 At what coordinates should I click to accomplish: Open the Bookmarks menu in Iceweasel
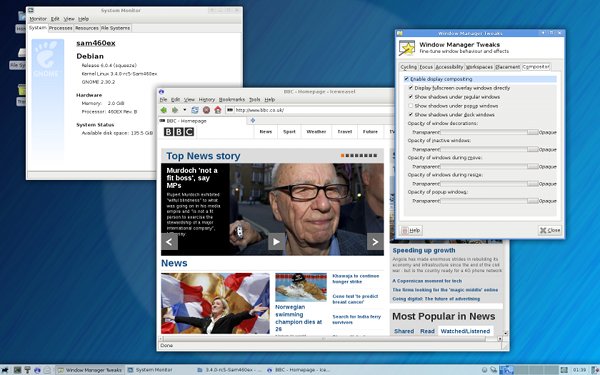coord(232,99)
